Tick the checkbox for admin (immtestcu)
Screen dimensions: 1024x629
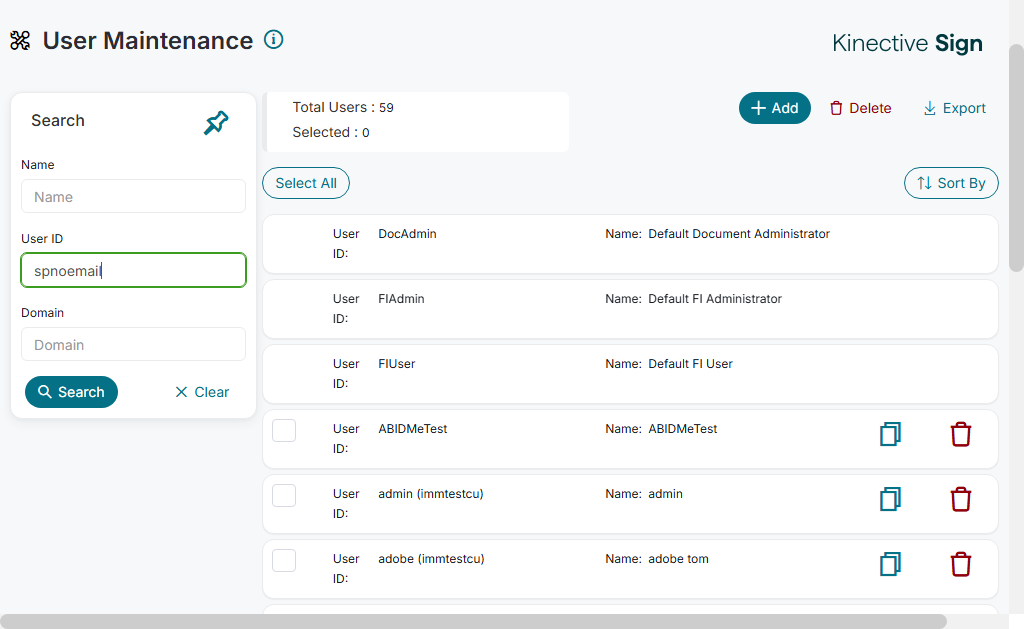pos(284,495)
